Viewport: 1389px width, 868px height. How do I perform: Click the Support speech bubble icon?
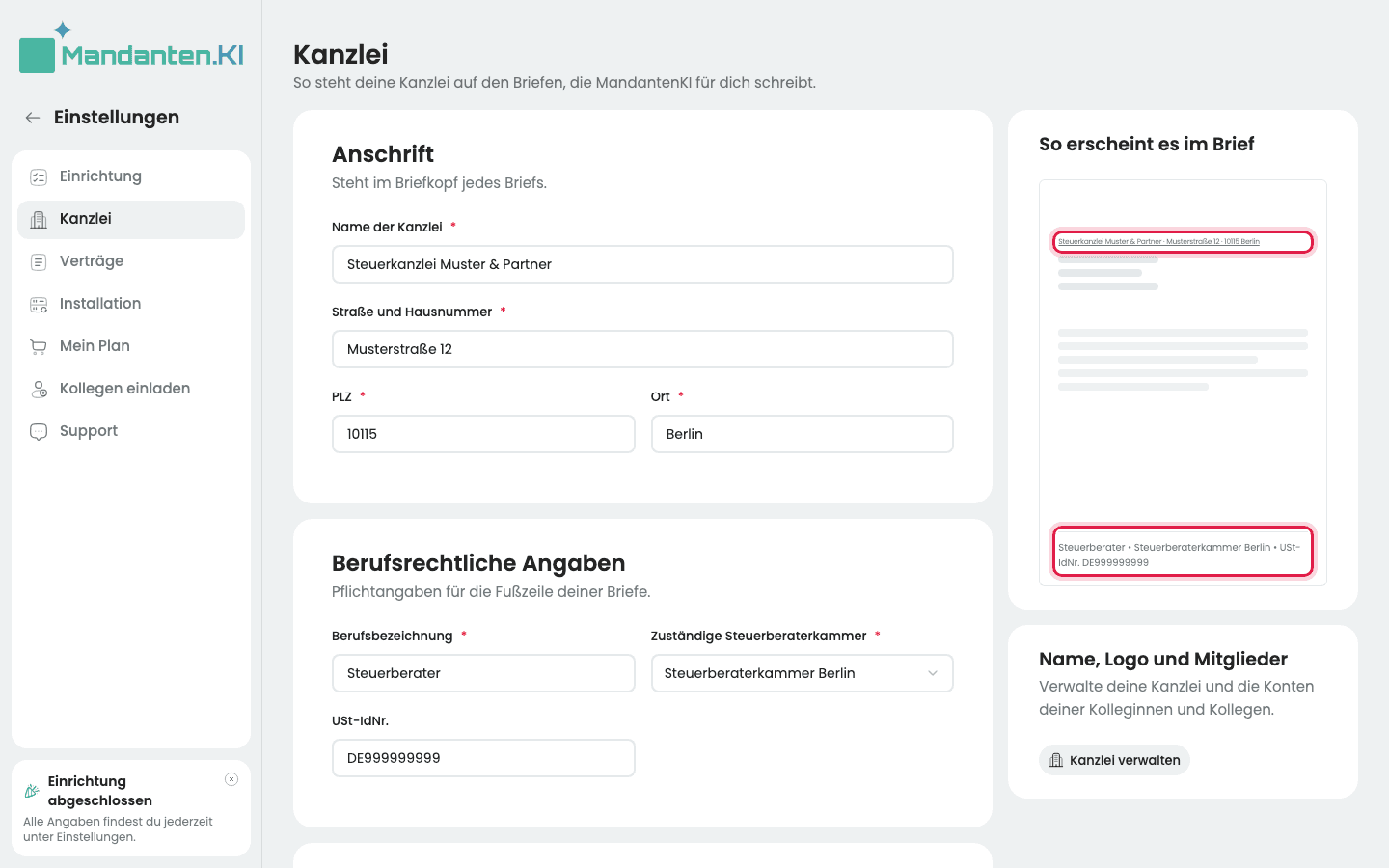(39, 431)
